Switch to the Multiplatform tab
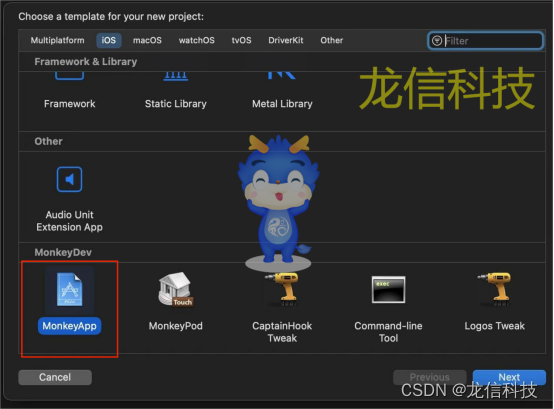The width and height of the screenshot is (554, 409). 58,40
